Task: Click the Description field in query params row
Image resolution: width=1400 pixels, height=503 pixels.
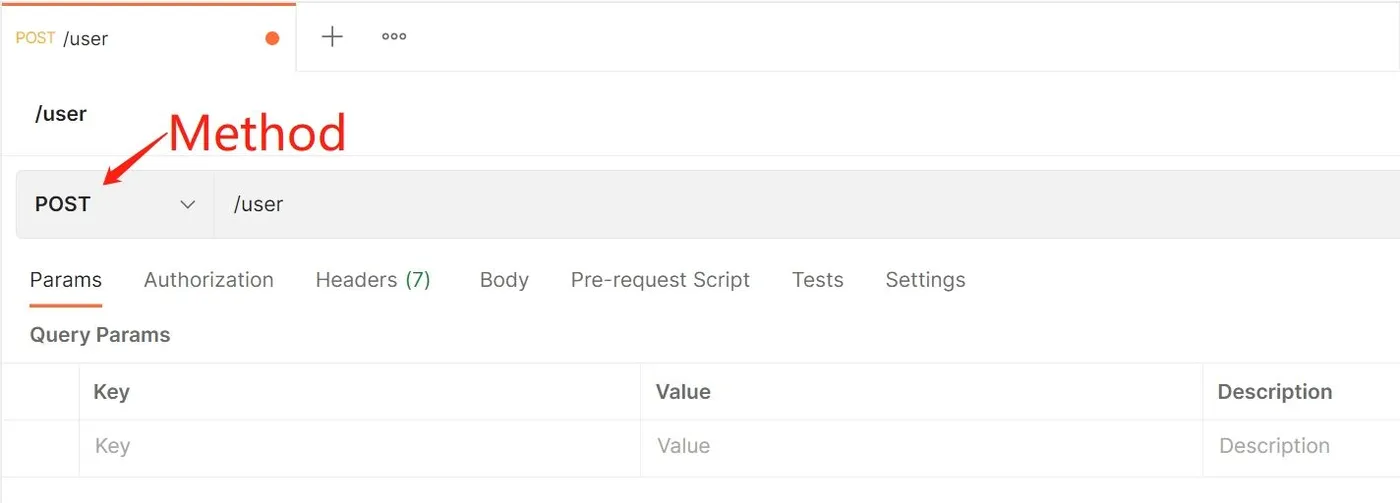Action: (x=1300, y=446)
